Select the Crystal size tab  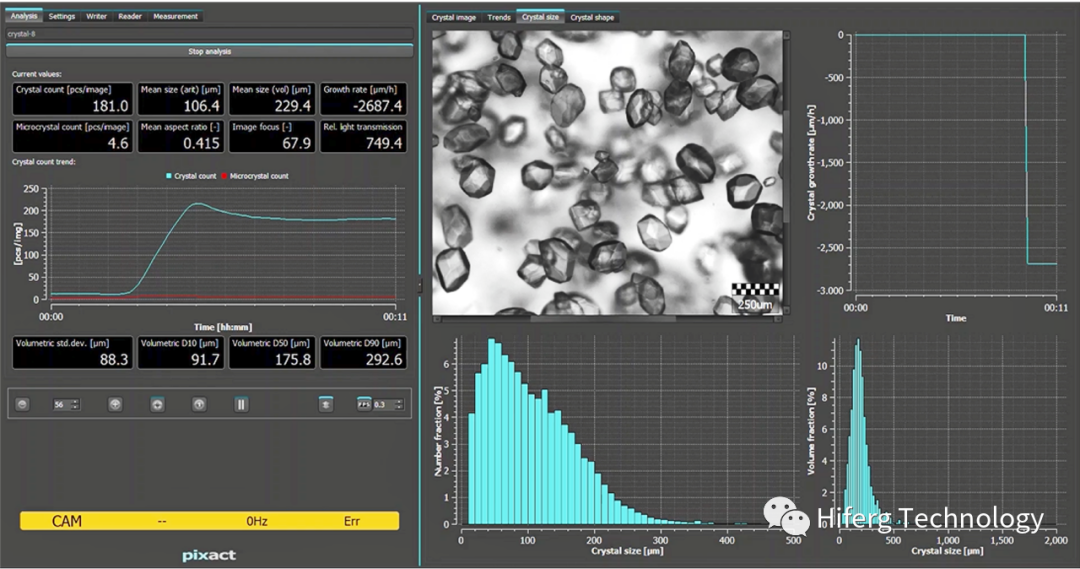pyautogui.click(x=541, y=17)
